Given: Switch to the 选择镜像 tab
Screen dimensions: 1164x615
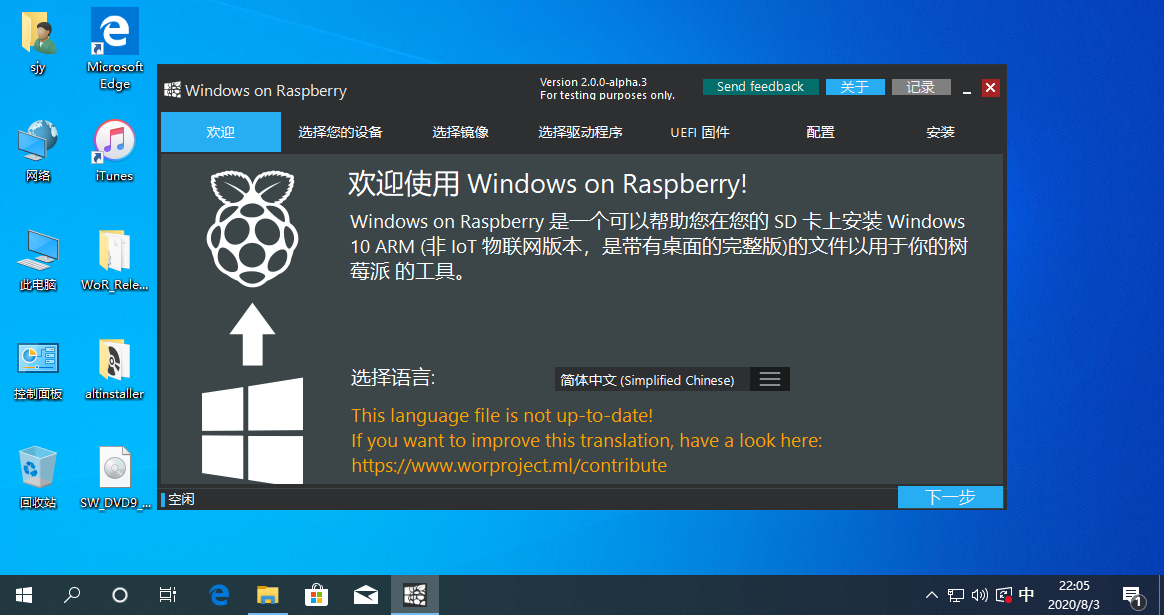Looking at the screenshot, I should coord(460,132).
